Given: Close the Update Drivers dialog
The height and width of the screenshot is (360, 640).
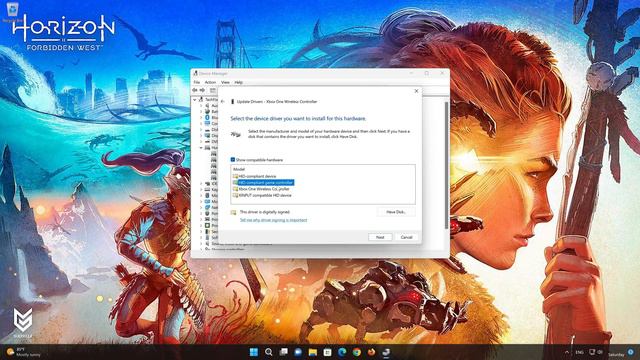Looking at the screenshot, I should click(x=416, y=91).
